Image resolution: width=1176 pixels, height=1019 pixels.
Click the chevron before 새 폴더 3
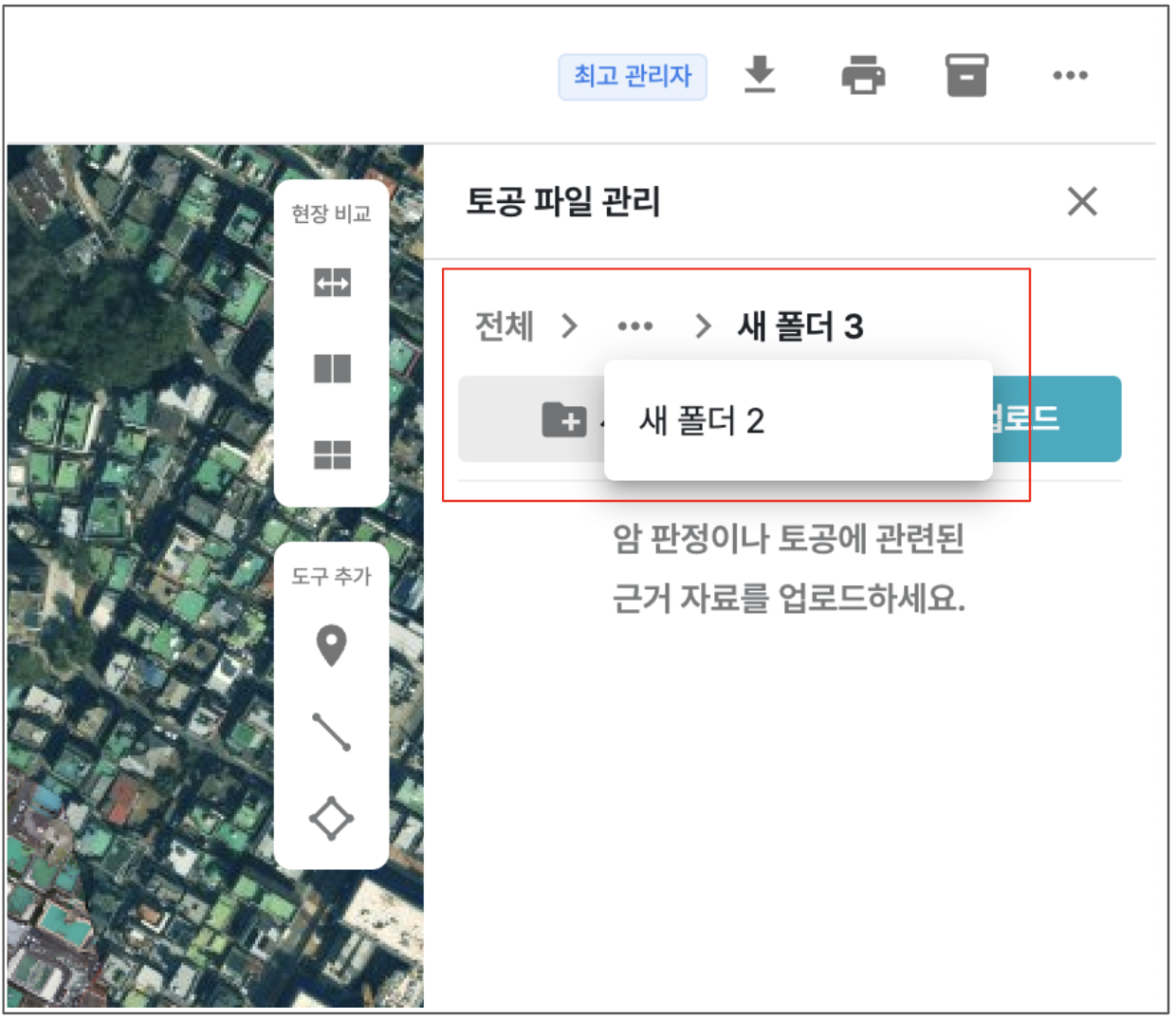(703, 326)
